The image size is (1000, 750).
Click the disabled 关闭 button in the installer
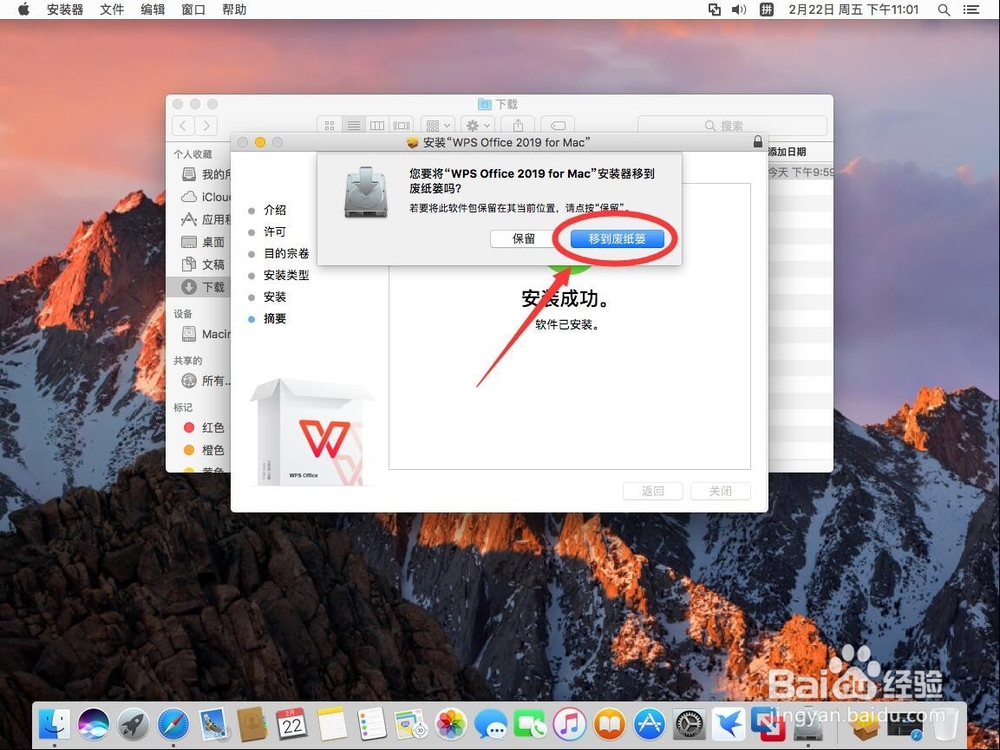(720, 490)
